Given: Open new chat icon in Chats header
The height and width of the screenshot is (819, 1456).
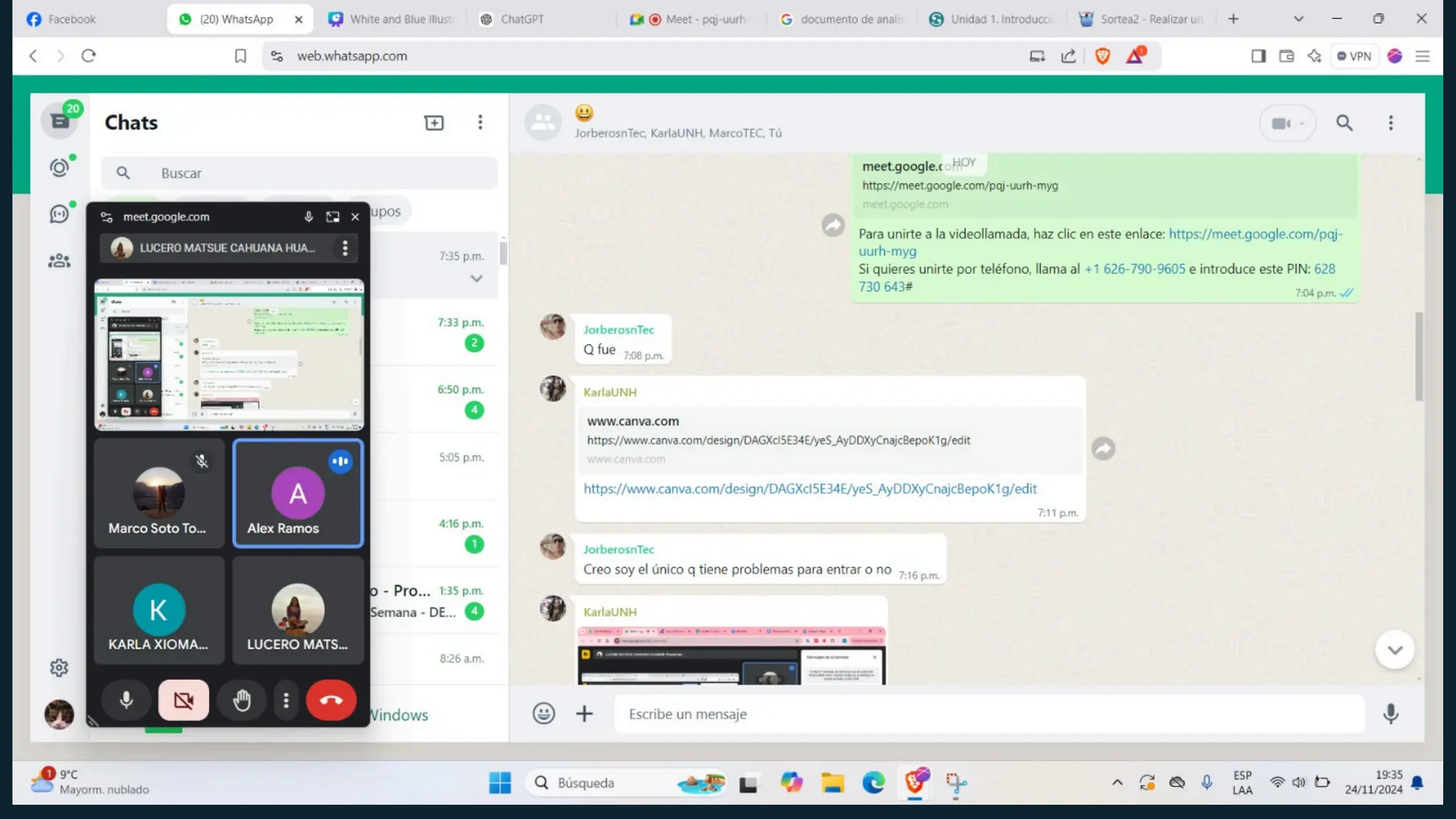Looking at the screenshot, I should coord(434,122).
